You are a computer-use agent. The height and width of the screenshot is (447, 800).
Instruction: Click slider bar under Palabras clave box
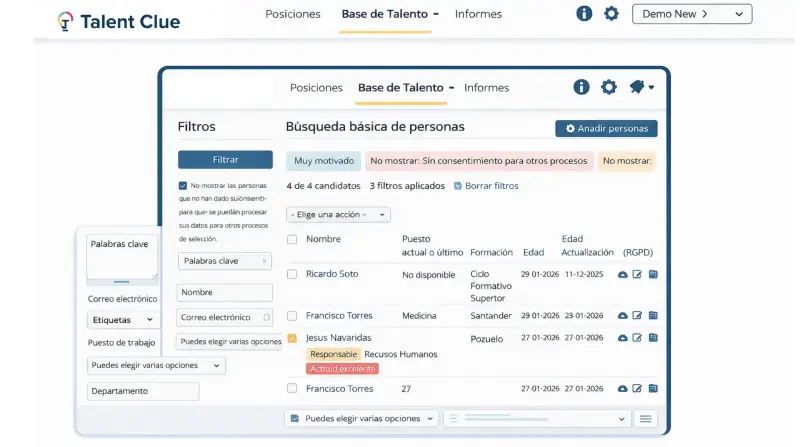(x=121, y=282)
